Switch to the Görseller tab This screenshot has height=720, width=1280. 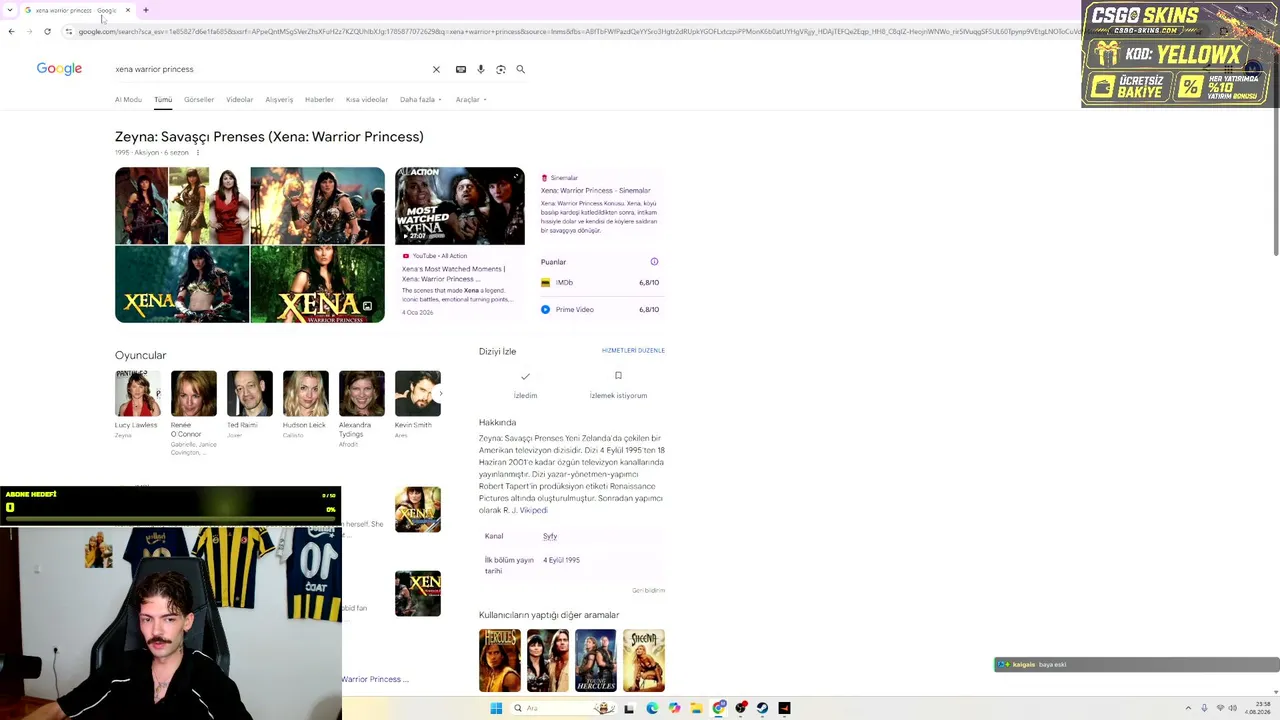pos(199,100)
